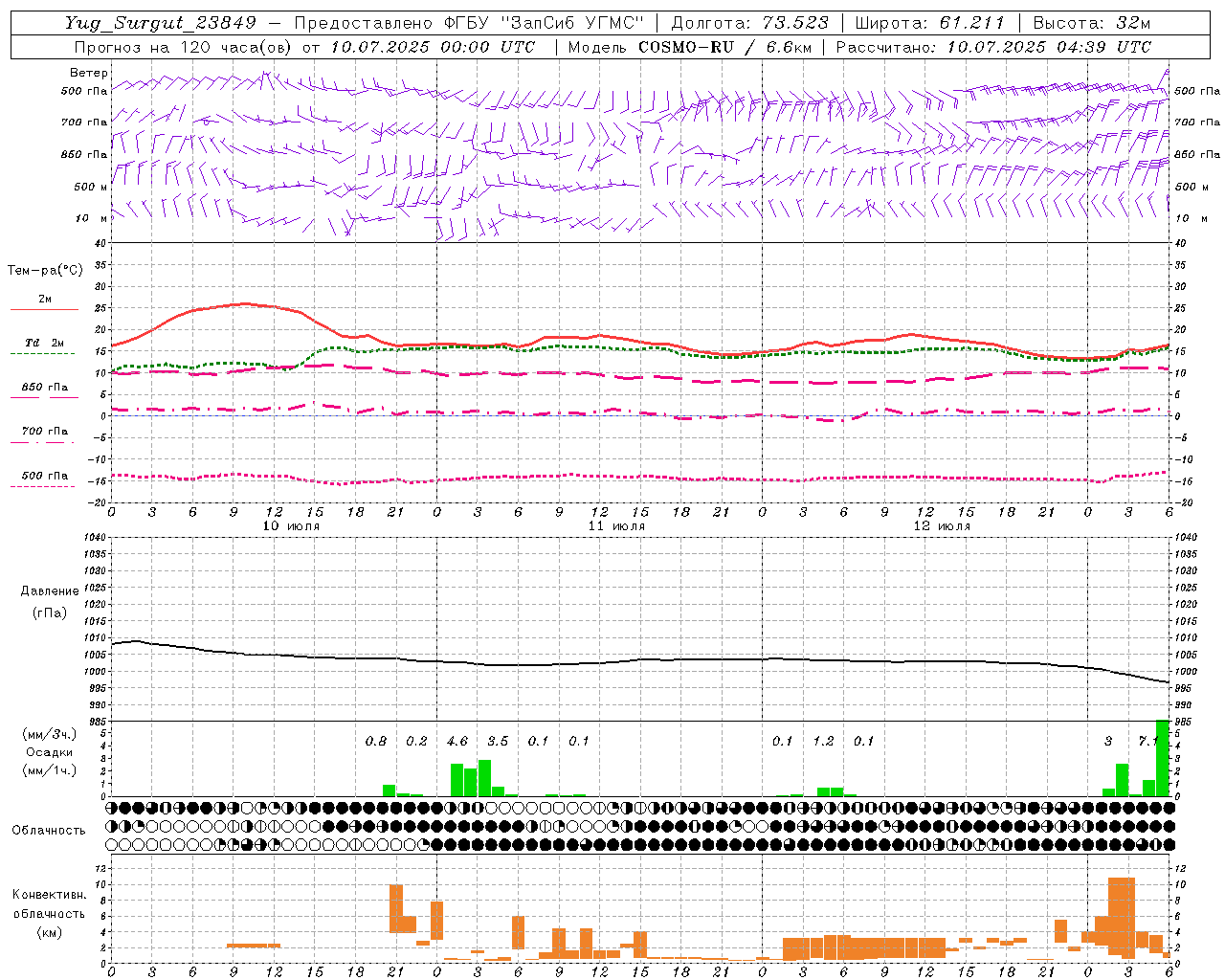
Task: Select the Облачность cloud cover label
Action: click(x=49, y=830)
